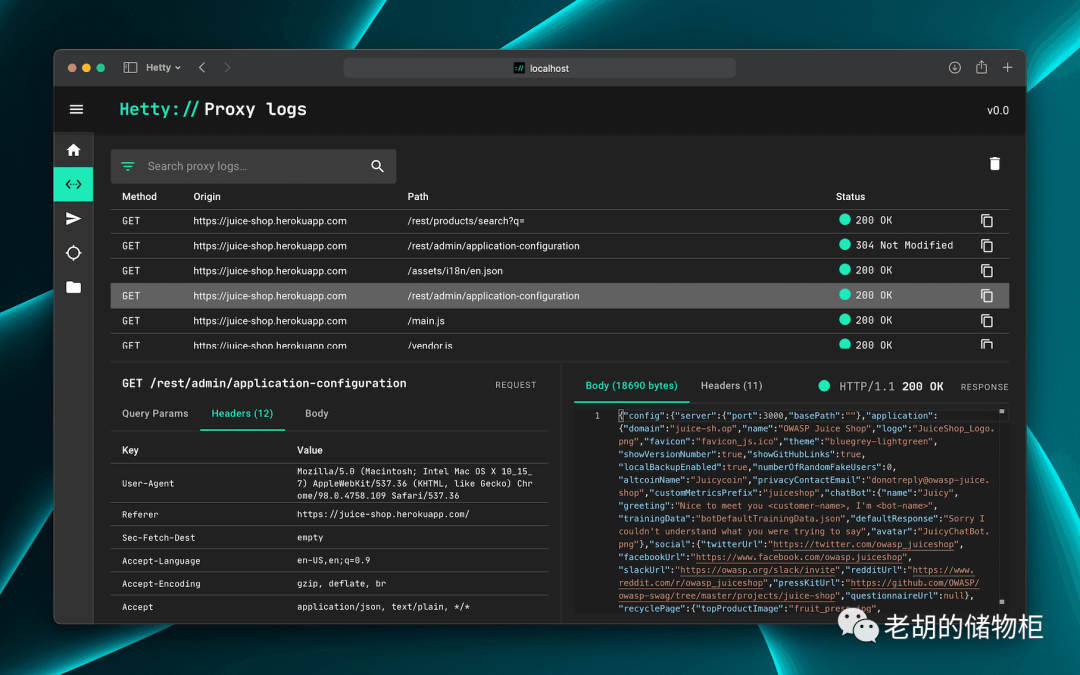Screen dimensions: 1080x675
Task: Click the Referer header value
Action: (383, 514)
